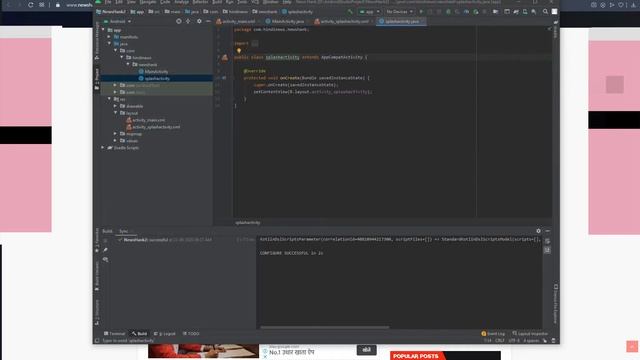Open Layout Inspector from status bar
640x360 pixels.
(530, 334)
